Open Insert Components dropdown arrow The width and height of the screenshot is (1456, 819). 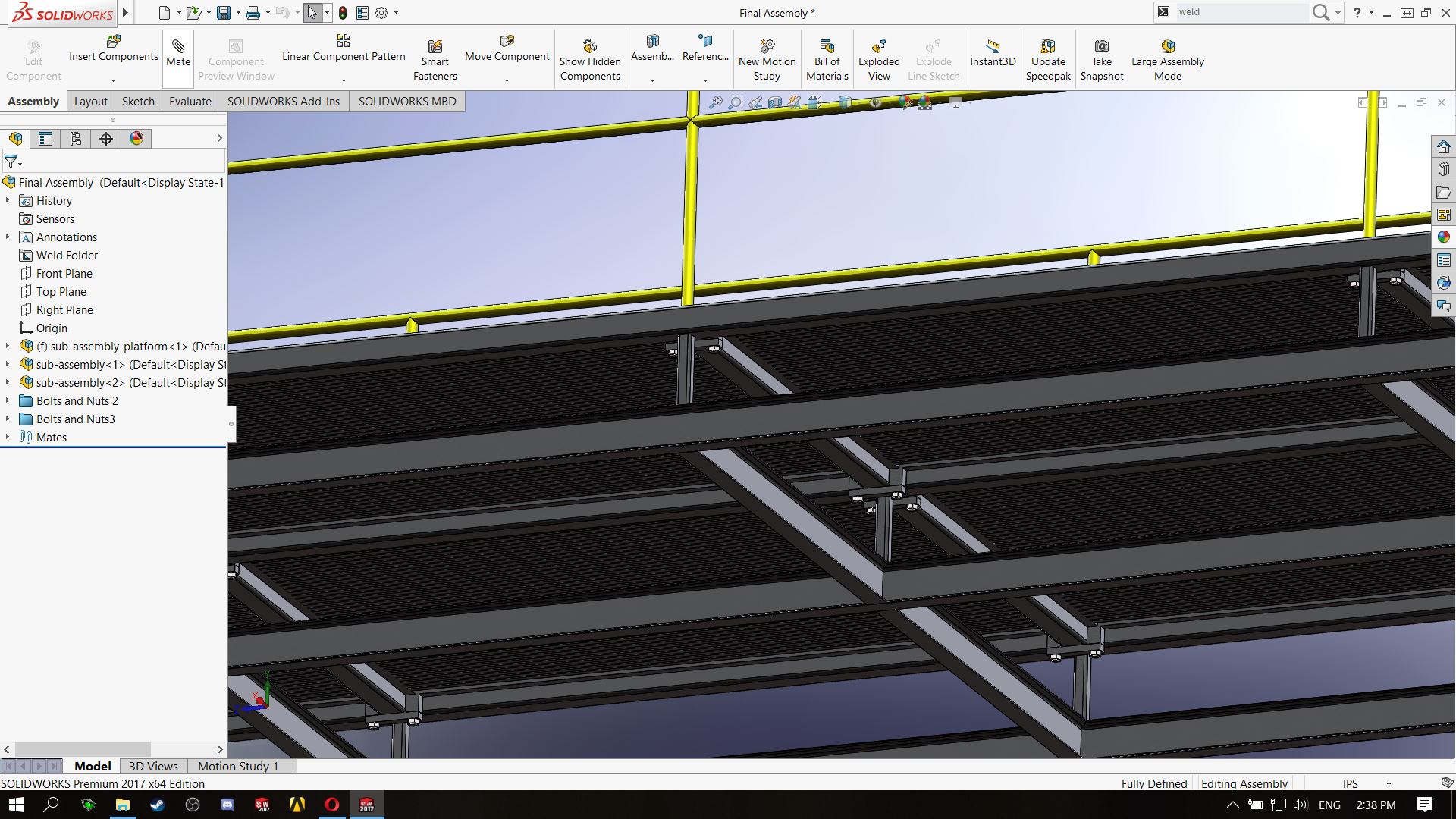(113, 80)
